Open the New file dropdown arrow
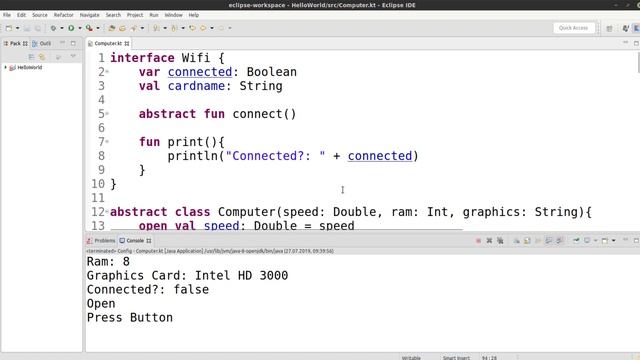 [x=18, y=28]
